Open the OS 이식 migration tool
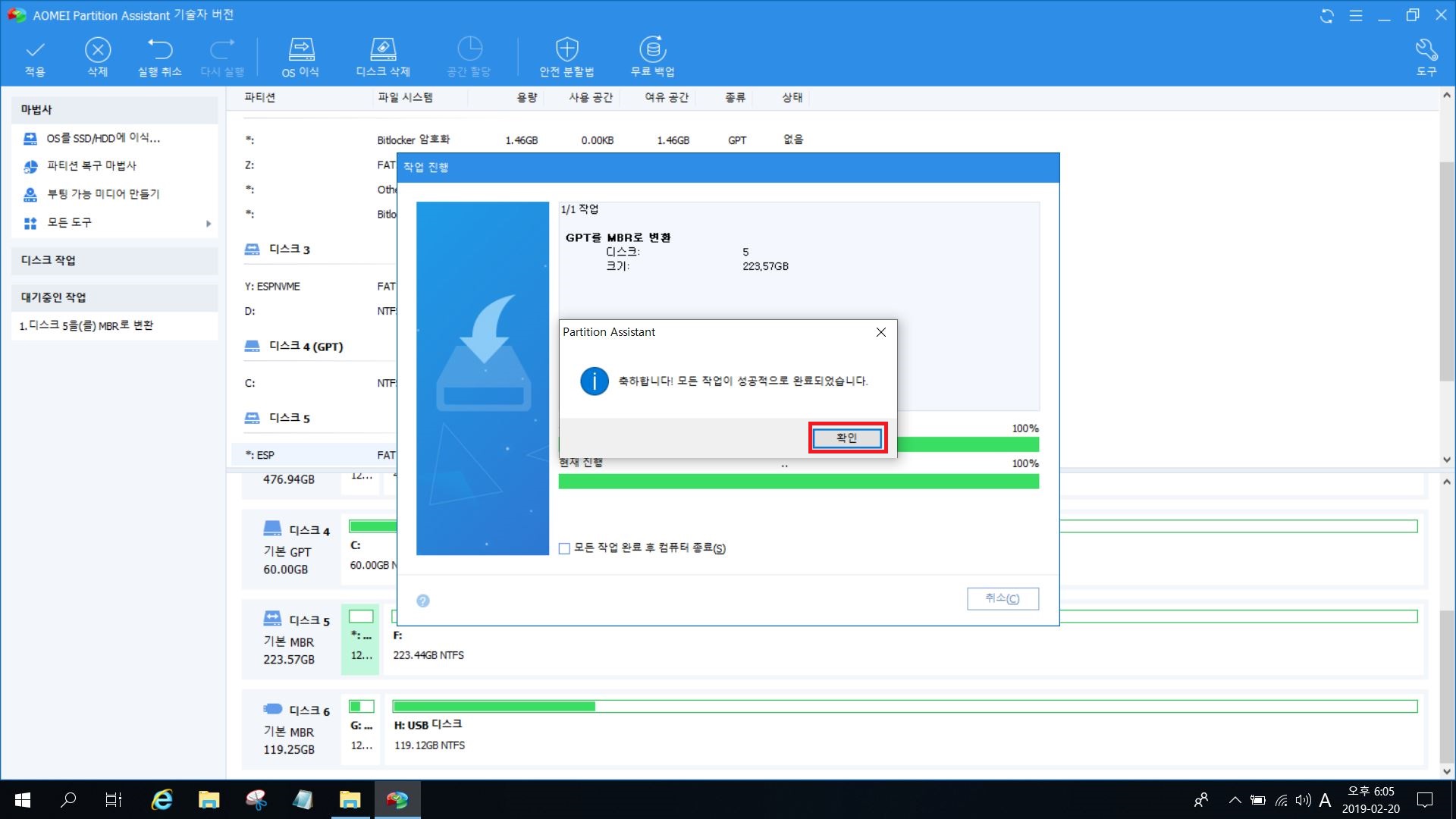Viewport: 1456px width, 819px height. [x=301, y=50]
